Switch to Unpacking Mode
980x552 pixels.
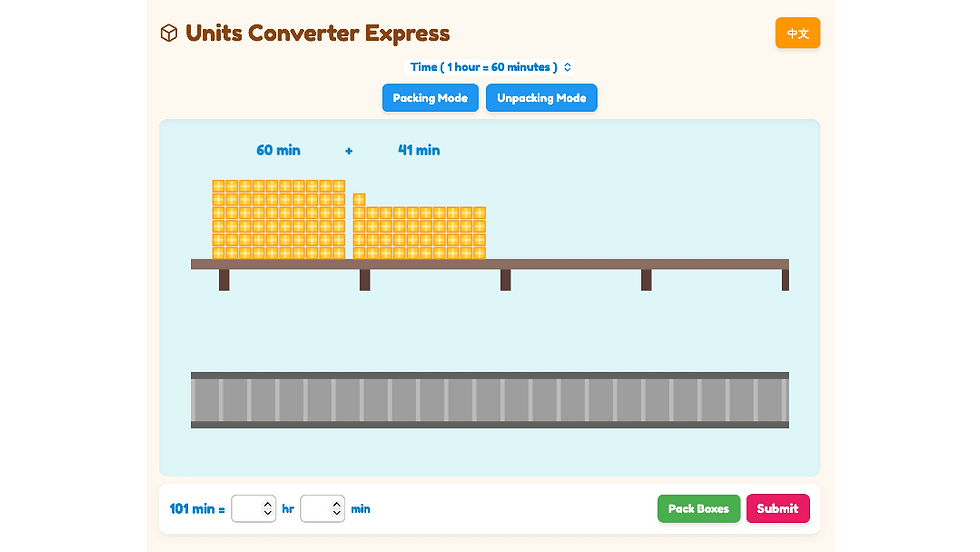point(541,98)
